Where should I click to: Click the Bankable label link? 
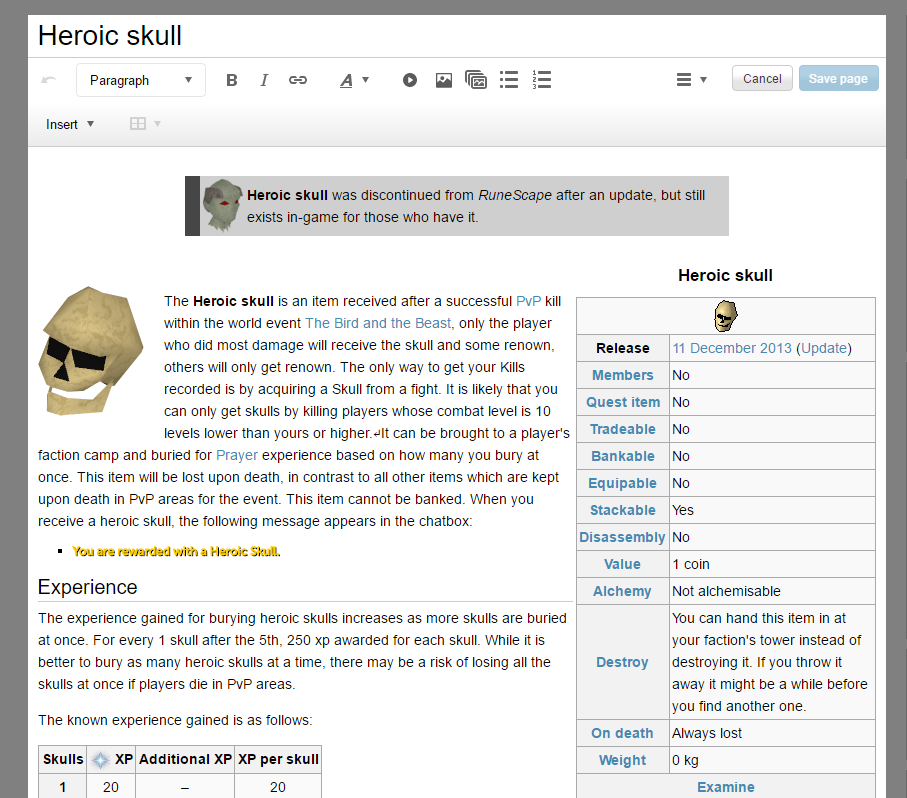click(622, 456)
